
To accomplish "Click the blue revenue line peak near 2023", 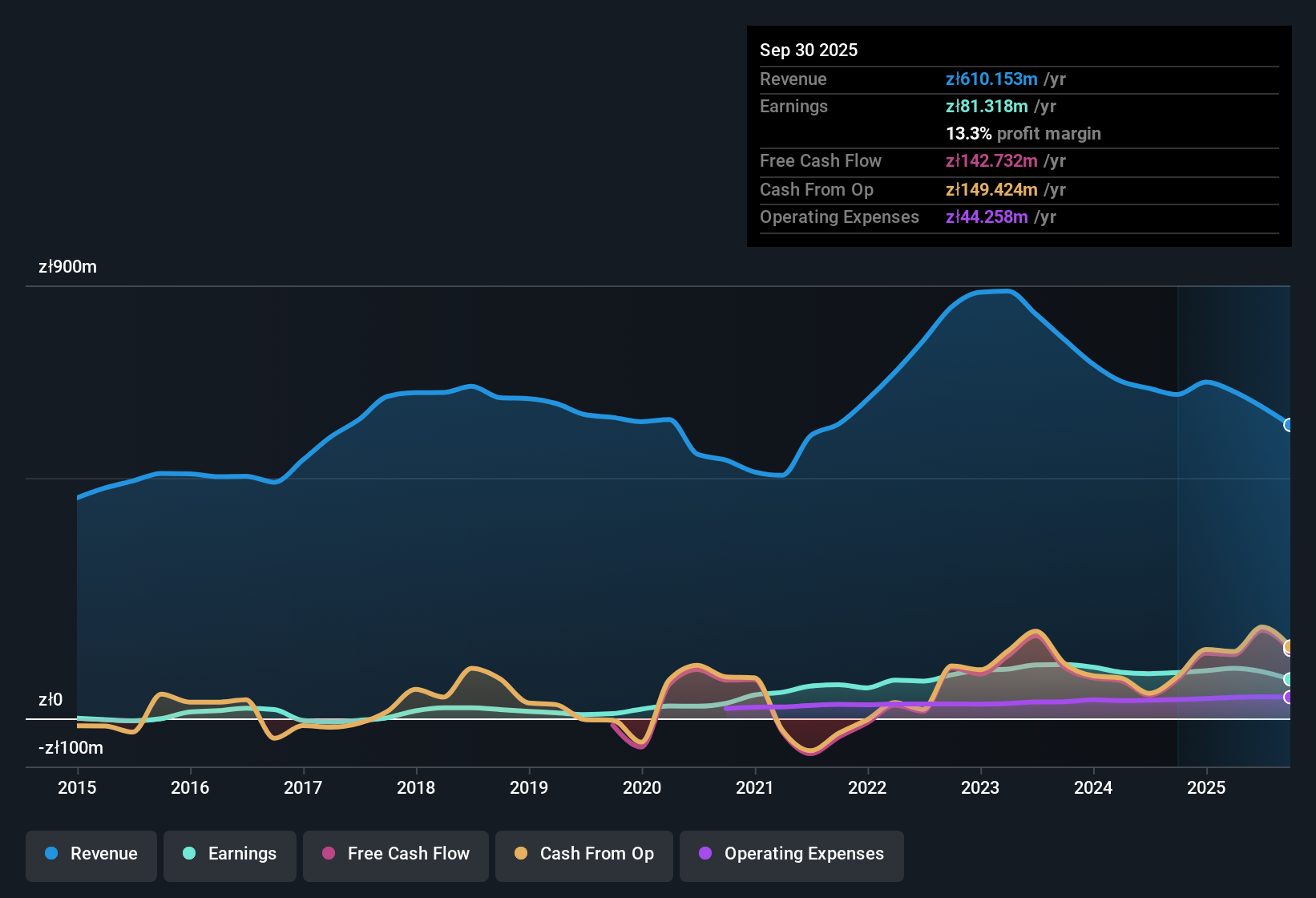I will (x=994, y=292).
